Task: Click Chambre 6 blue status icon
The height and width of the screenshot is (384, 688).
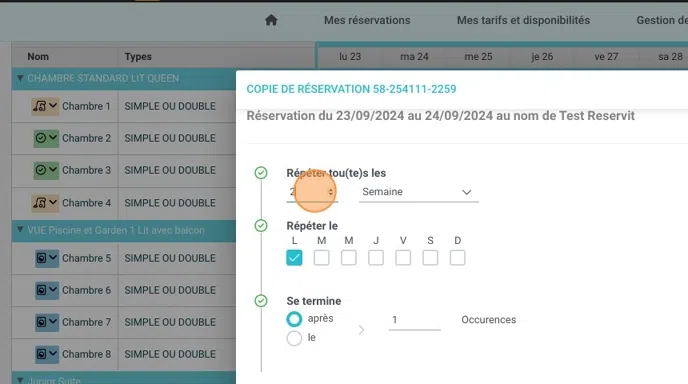Action: 41,290
